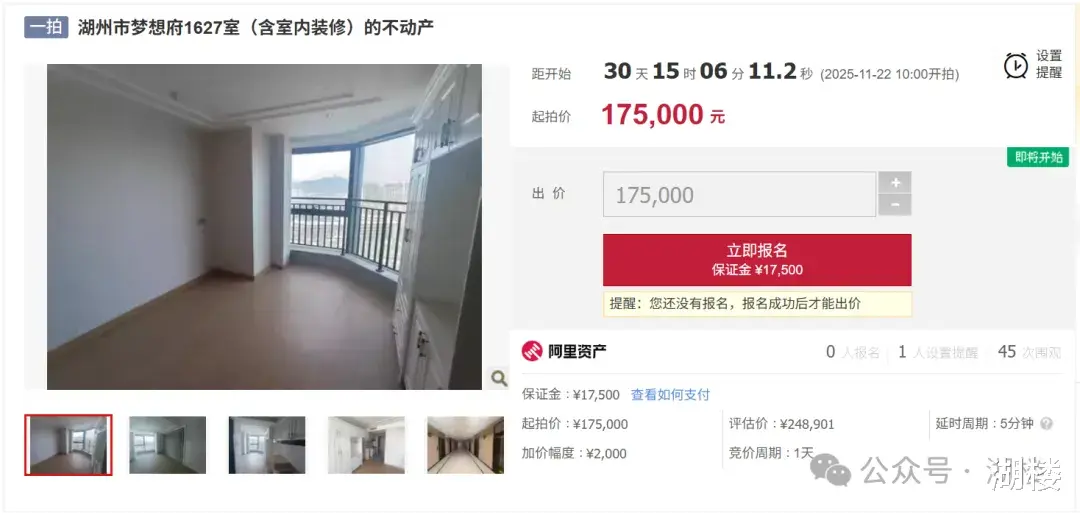Select the first room thumbnail
Viewport: 1080px width, 515px height.
click(x=68, y=445)
